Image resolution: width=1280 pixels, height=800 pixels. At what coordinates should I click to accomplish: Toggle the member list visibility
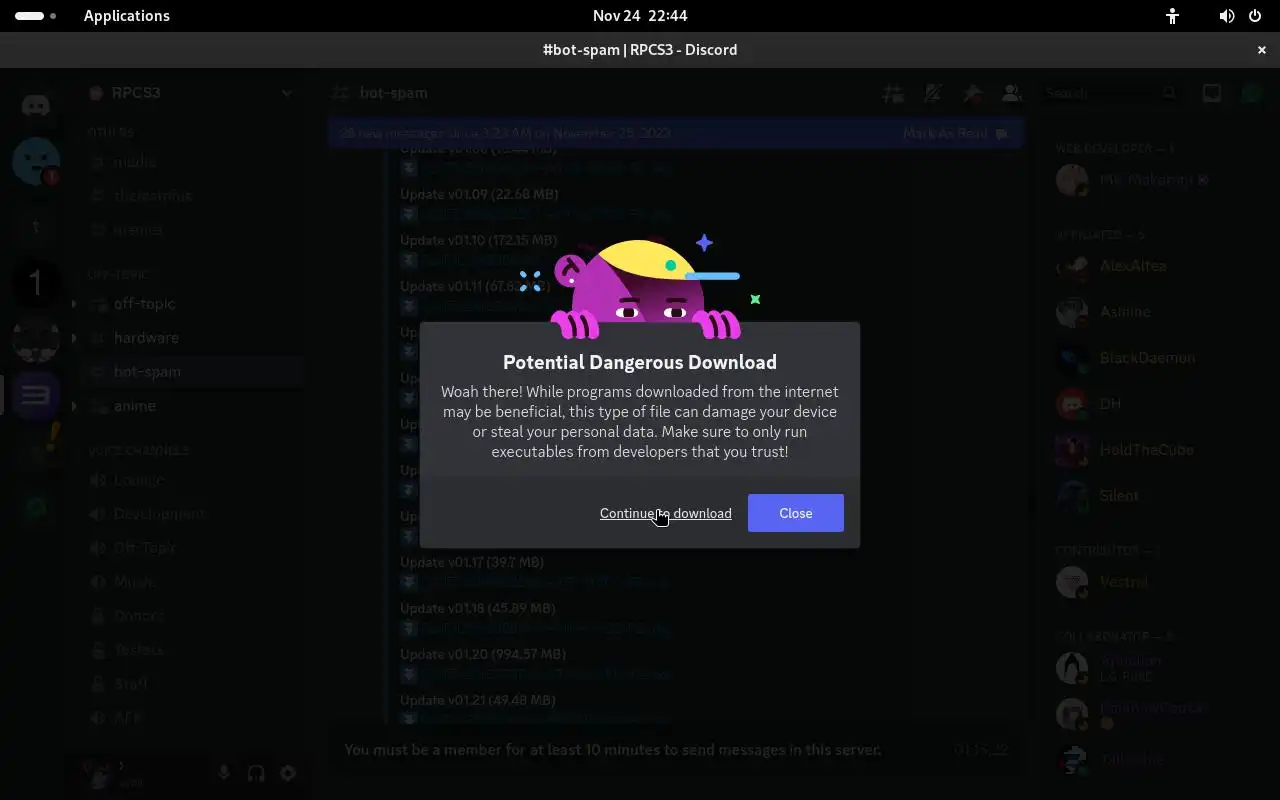point(1011,93)
